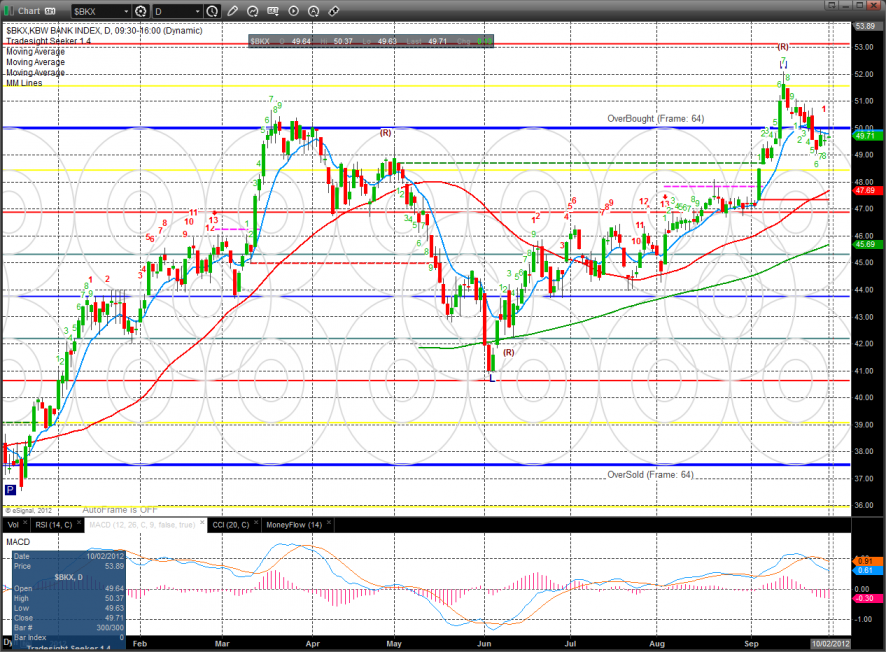Click the link windows chain icon
The width and height of the screenshot is (886, 652).
click(x=334, y=11)
